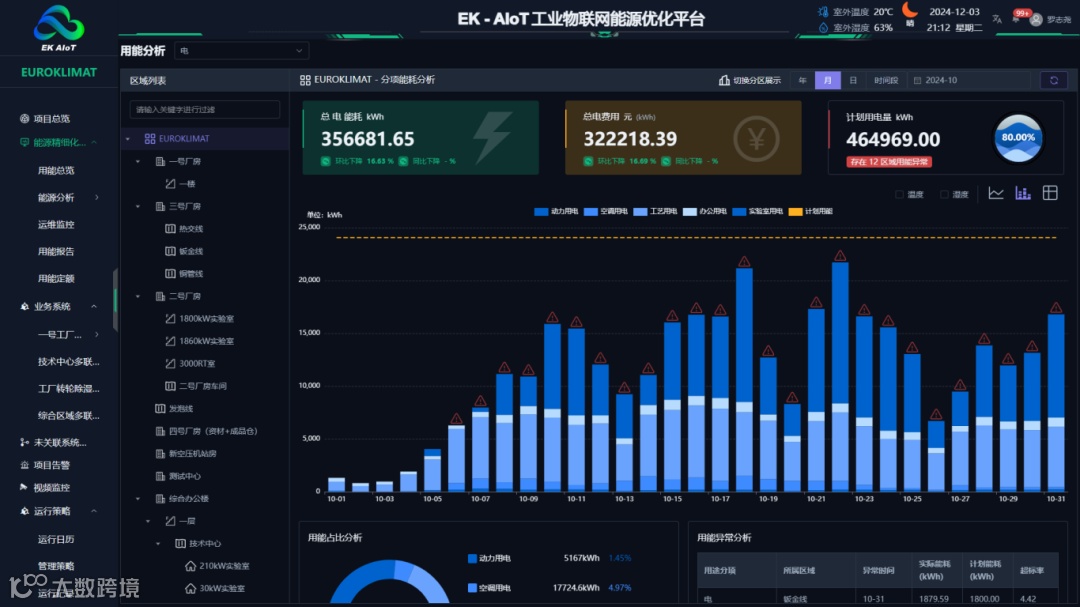This screenshot has width=1080, height=607.
Task: Select 发泡线 tree node
Action: 174,409
